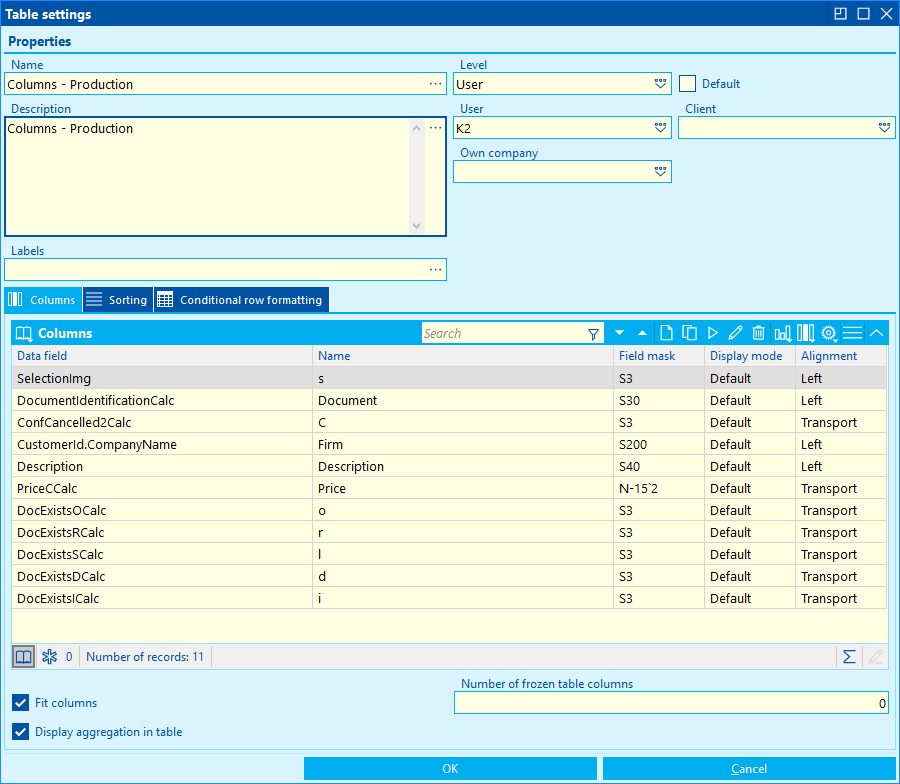The height and width of the screenshot is (784, 900).
Task: Click the trash delete icon
Action: click(x=758, y=333)
